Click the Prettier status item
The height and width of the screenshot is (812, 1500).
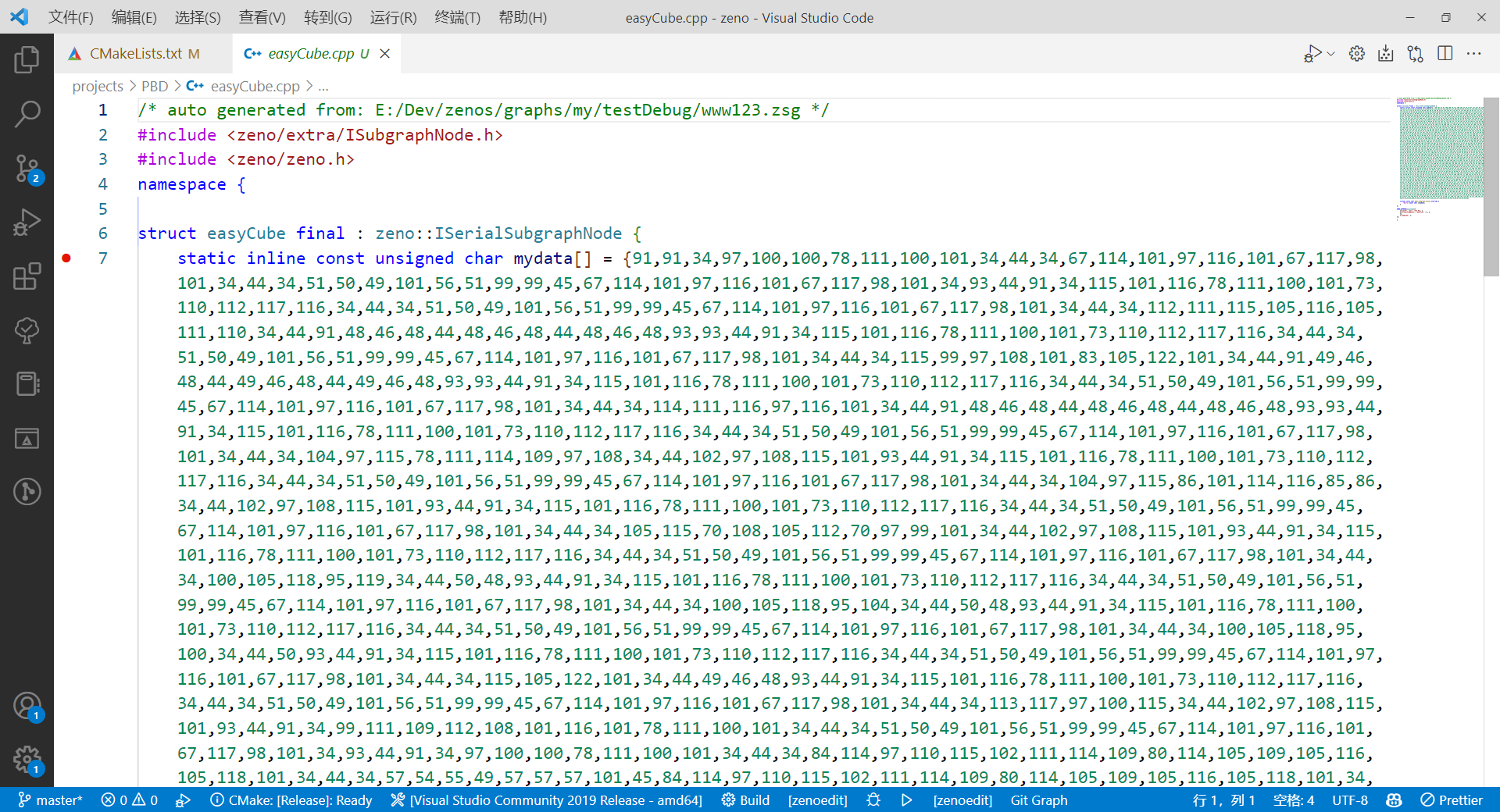tap(1452, 800)
